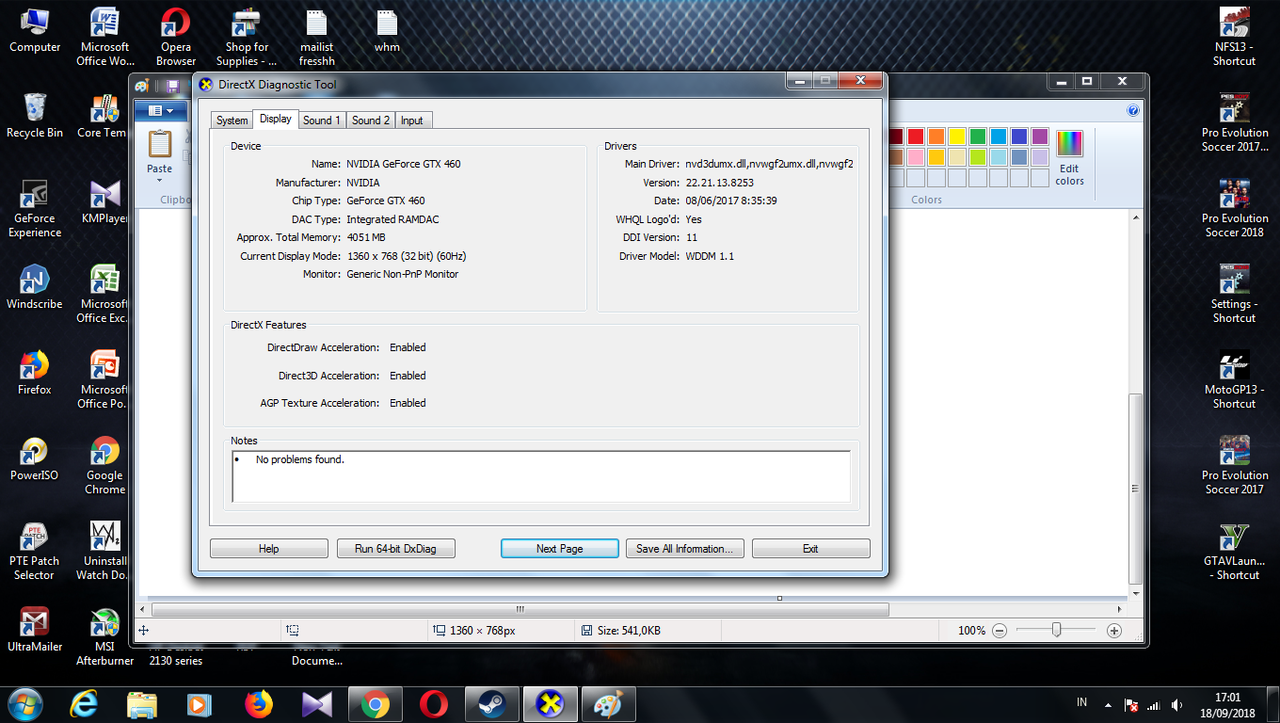Screen dimensions: 1280x723
Task: Open the Paint file menu dropdown
Action: click(x=160, y=111)
